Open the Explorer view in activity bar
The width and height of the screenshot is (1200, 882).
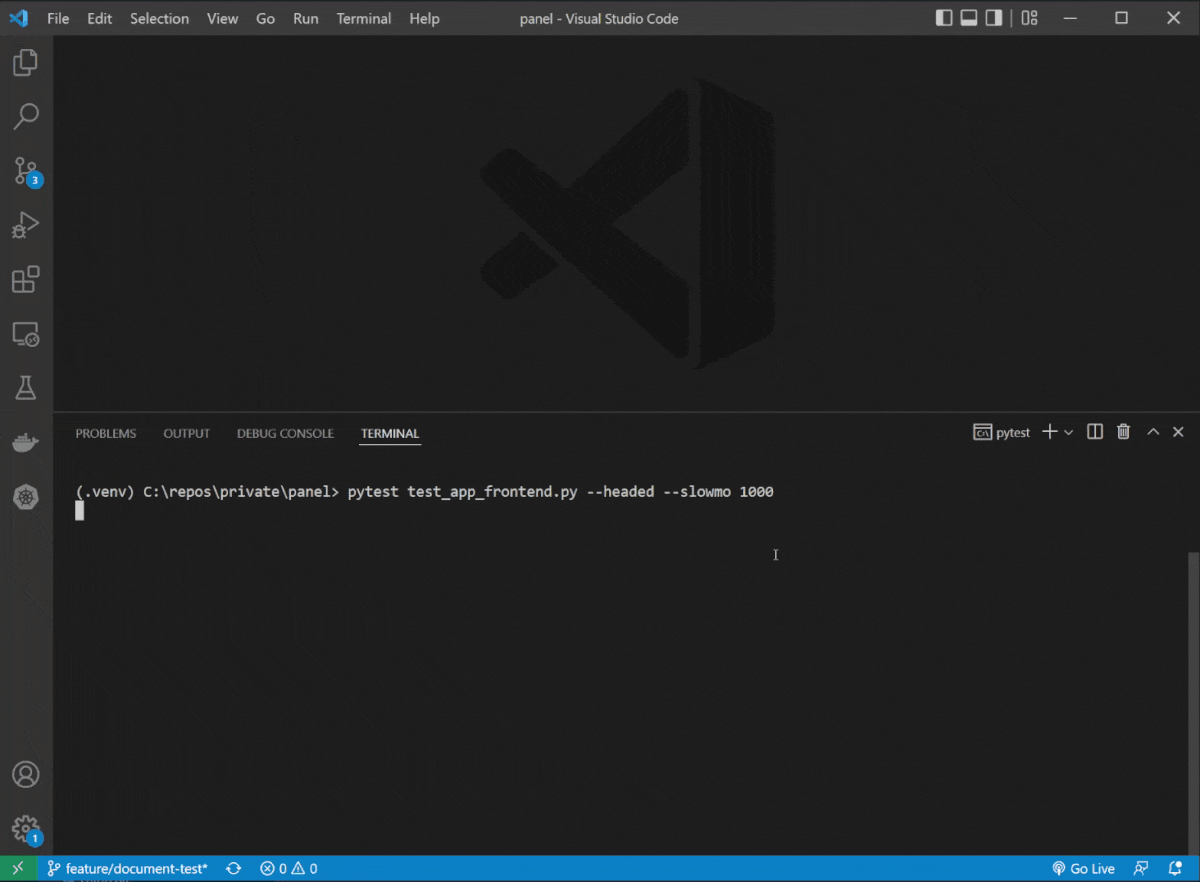click(x=26, y=63)
